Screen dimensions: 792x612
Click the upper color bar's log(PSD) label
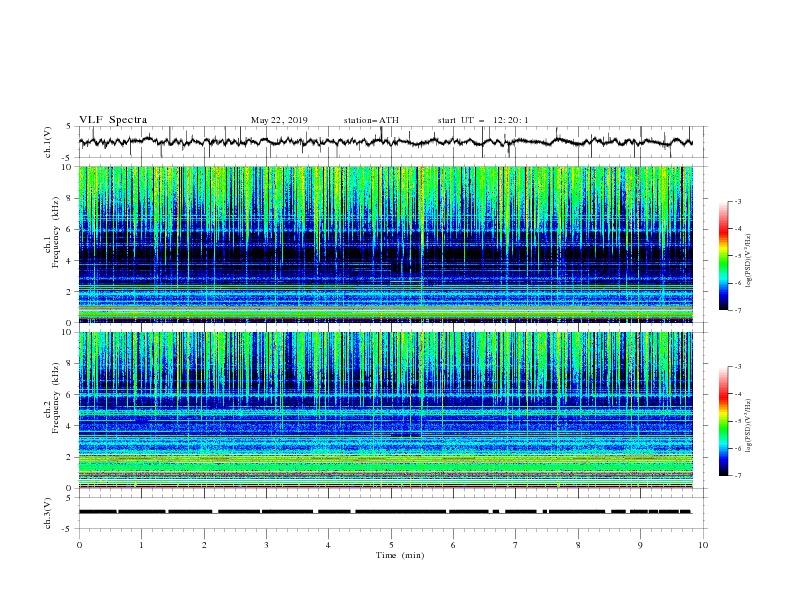[x=749, y=261]
